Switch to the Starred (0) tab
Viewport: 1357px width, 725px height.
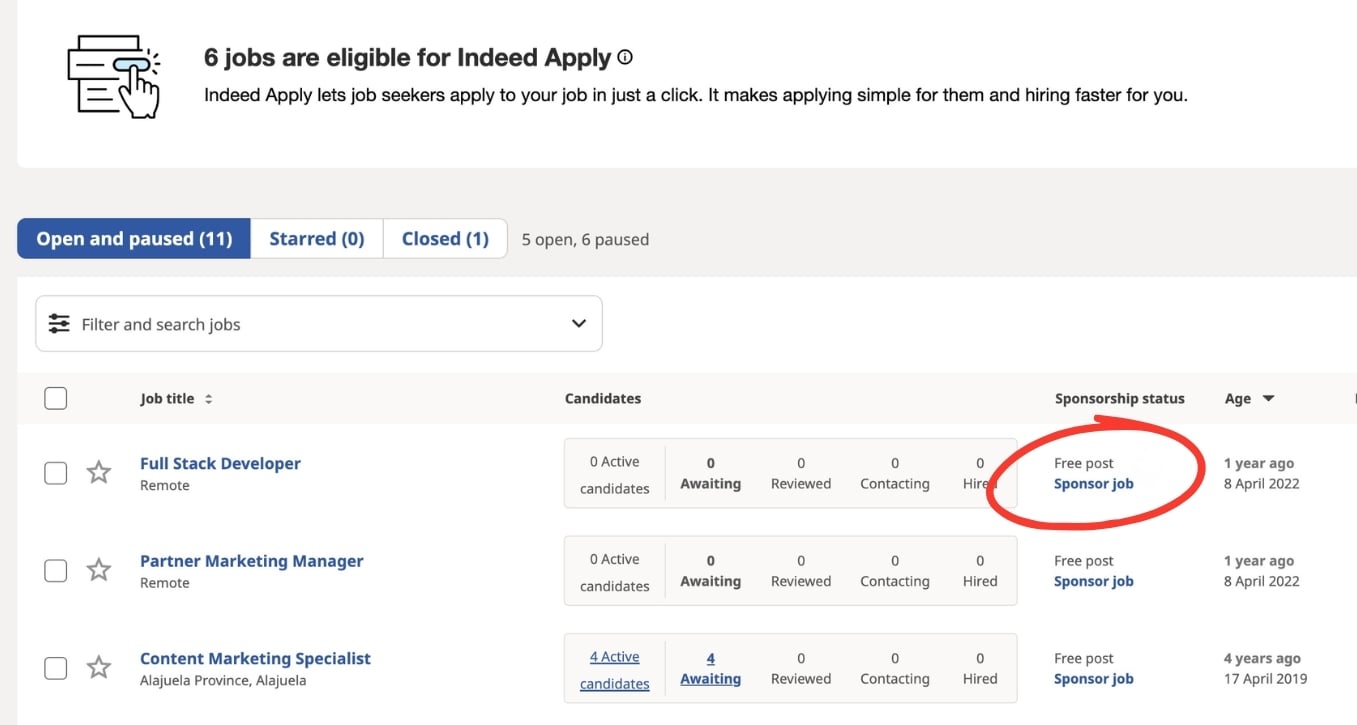[x=317, y=239]
